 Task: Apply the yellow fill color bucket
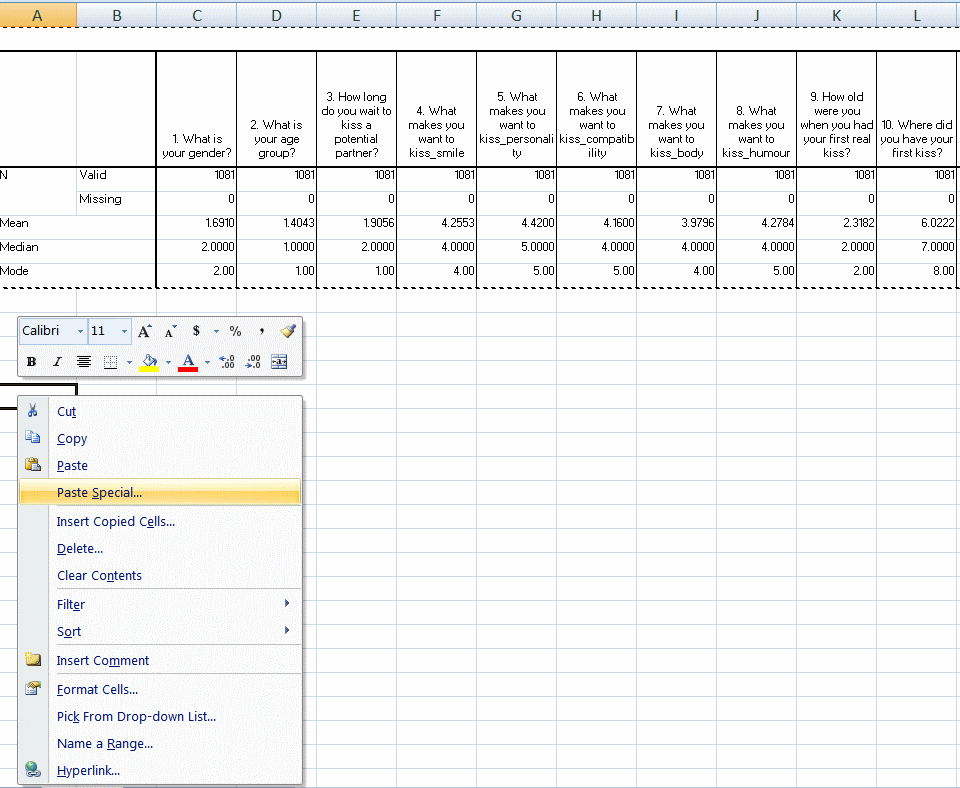coord(149,362)
